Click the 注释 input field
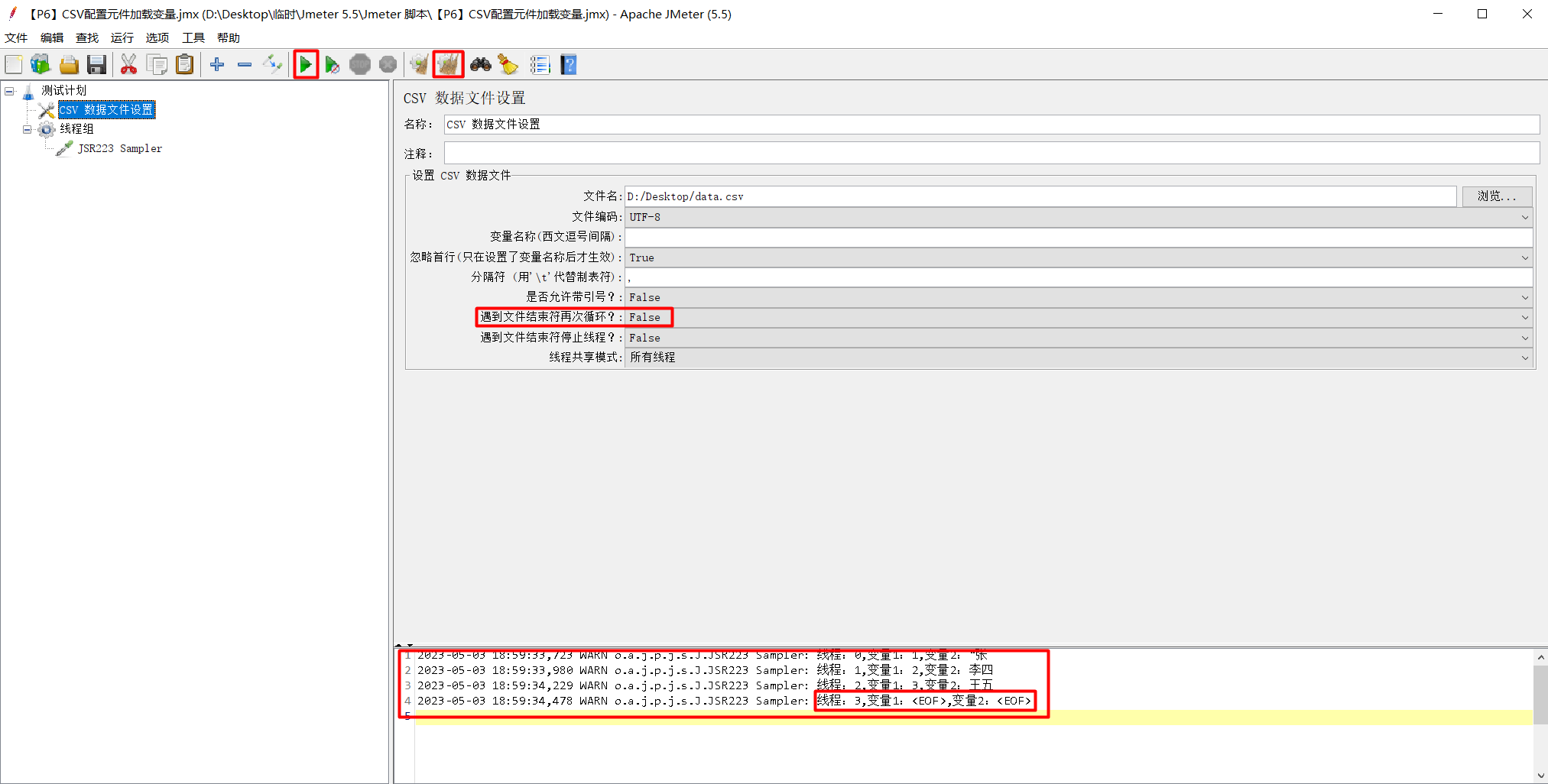Screen dimensions: 1548x784 (x=991, y=153)
